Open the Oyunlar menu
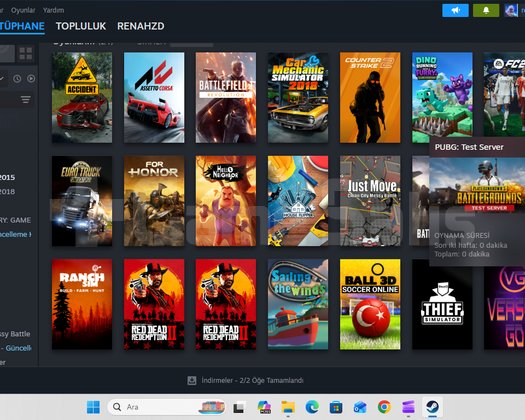The image size is (525, 420). pyautogui.click(x=23, y=10)
